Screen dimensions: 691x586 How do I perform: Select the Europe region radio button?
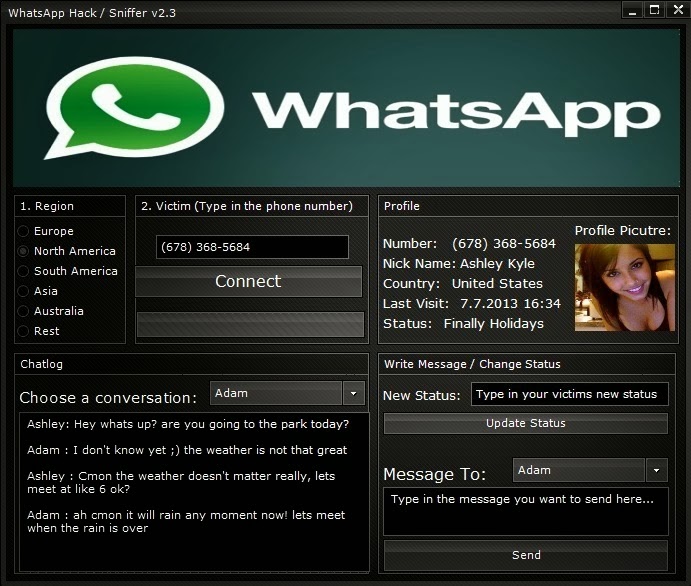pyautogui.click(x=23, y=231)
